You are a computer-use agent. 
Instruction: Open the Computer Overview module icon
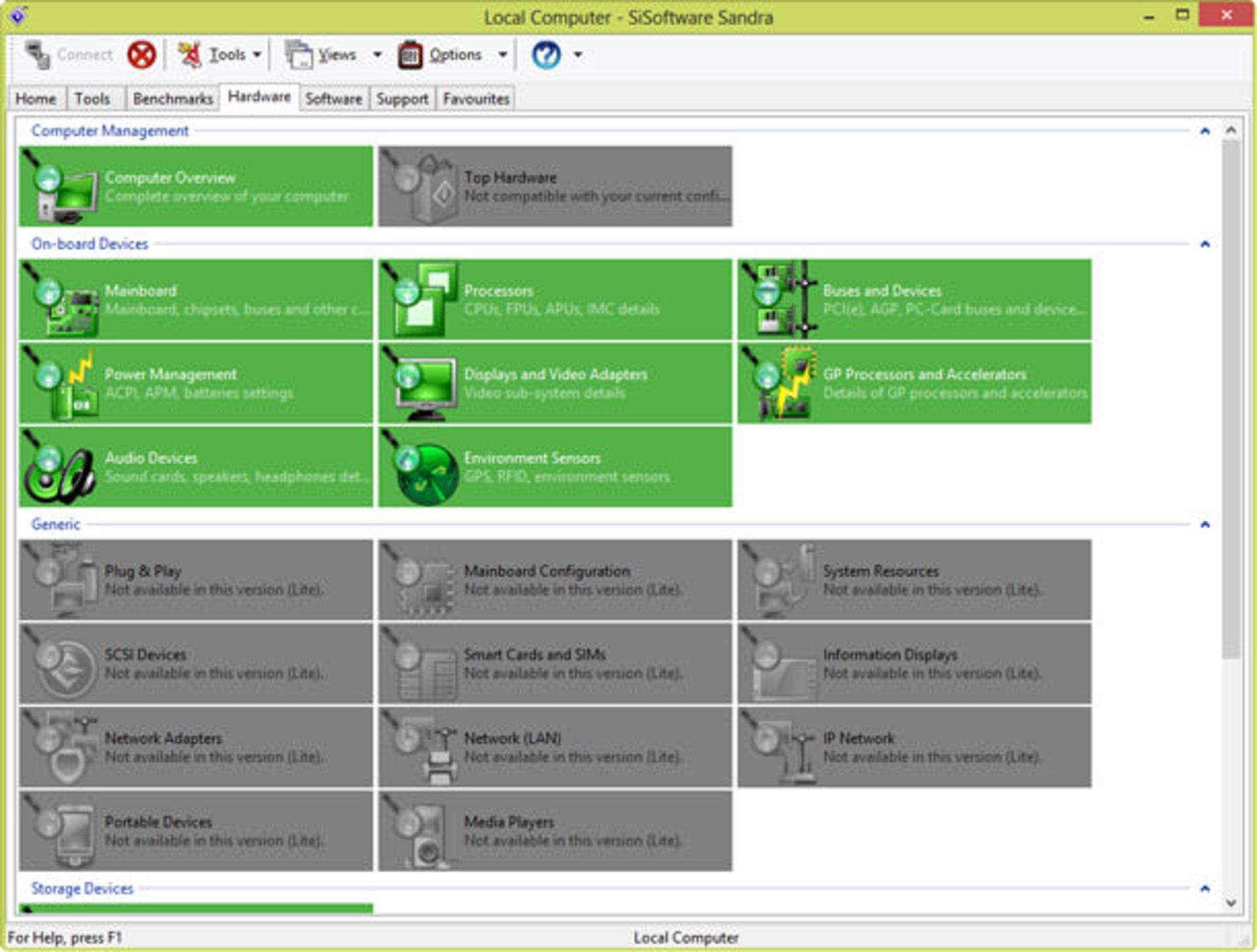[x=60, y=187]
